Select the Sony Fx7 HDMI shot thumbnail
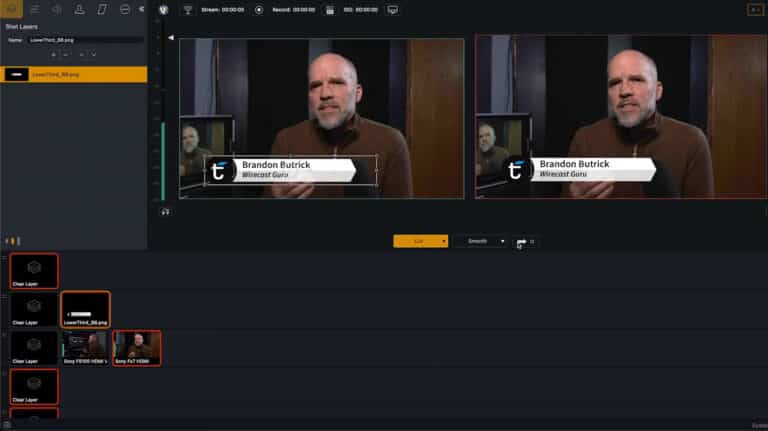Image resolution: width=768 pixels, height=431 pixels. tap(137, 348)
